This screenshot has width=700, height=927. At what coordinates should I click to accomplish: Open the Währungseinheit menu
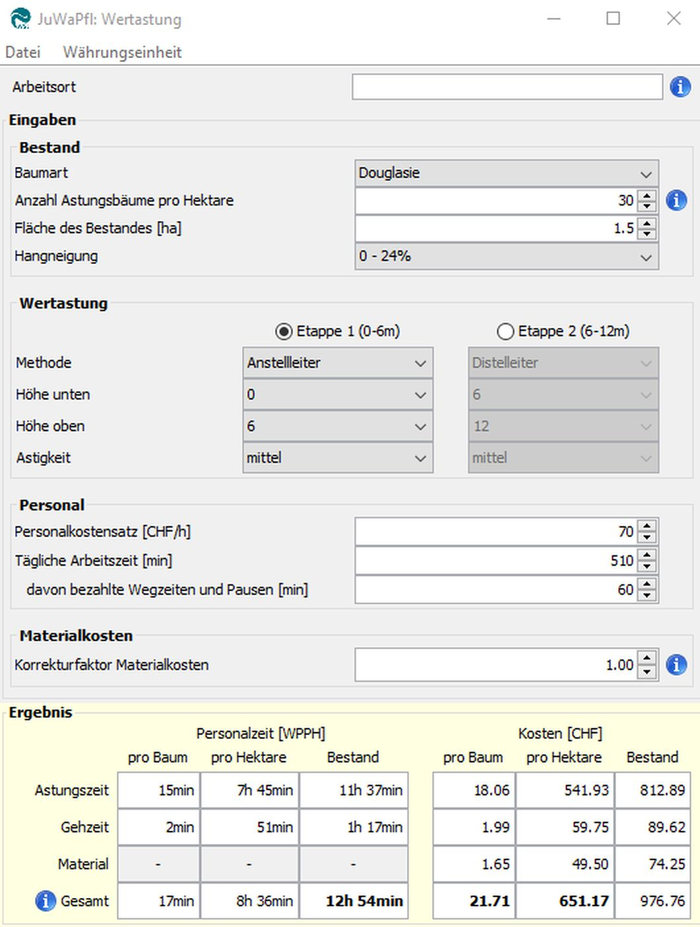pos(122,52)
